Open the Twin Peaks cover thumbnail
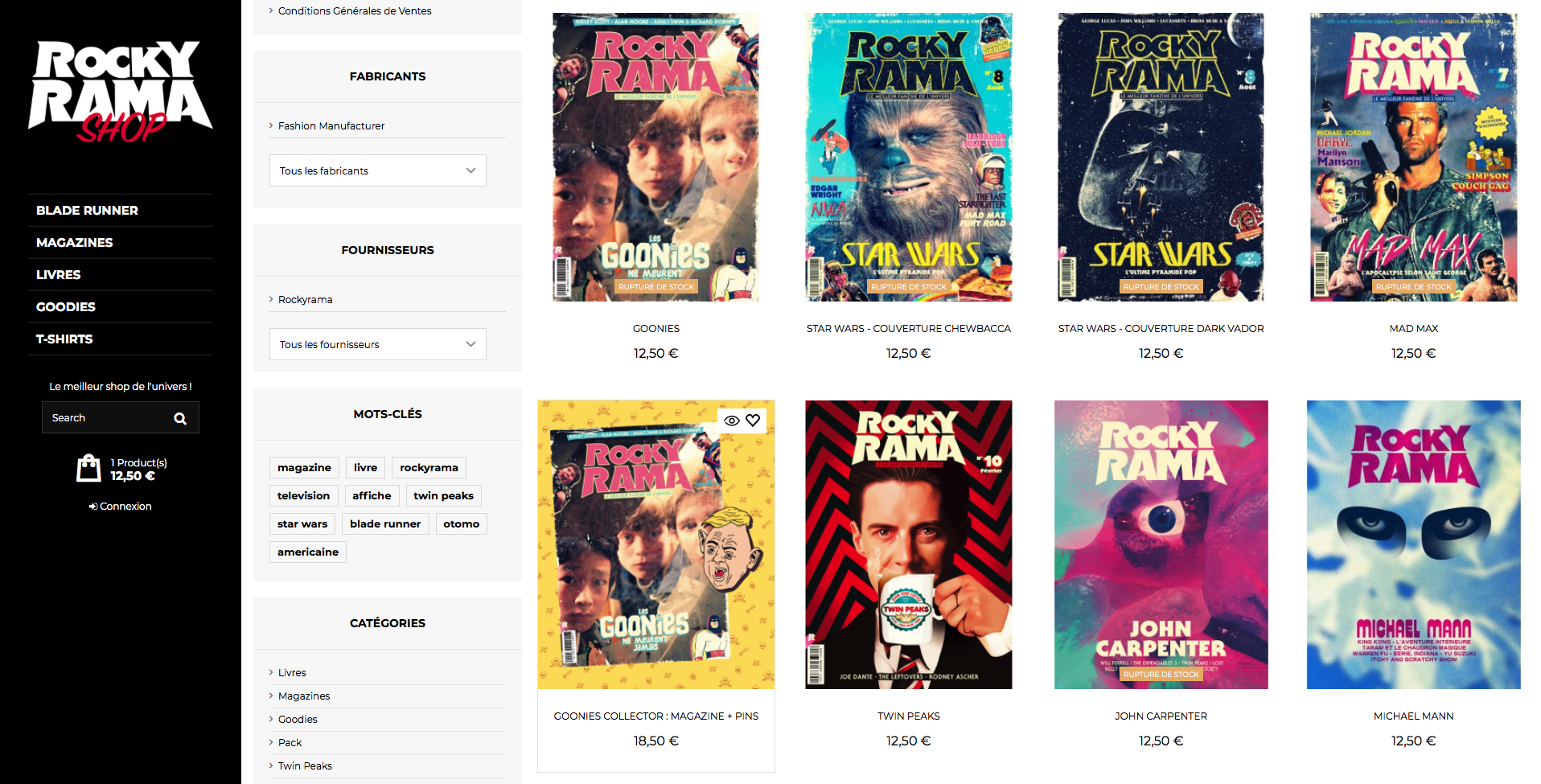The width and height of the screenshot is (1541, 784). [x=909, y=544]
